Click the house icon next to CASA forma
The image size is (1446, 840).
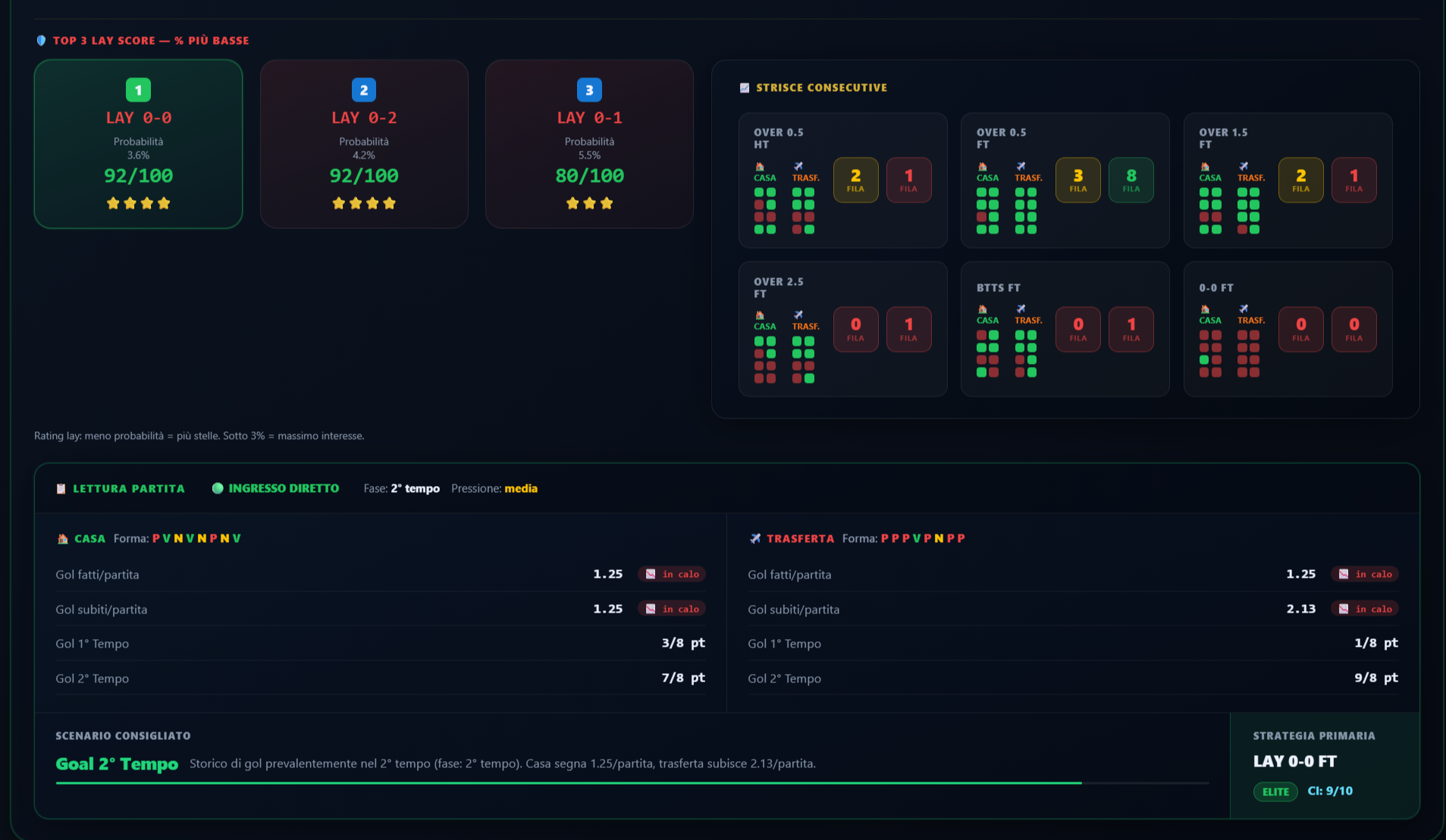tap(63, 539)
